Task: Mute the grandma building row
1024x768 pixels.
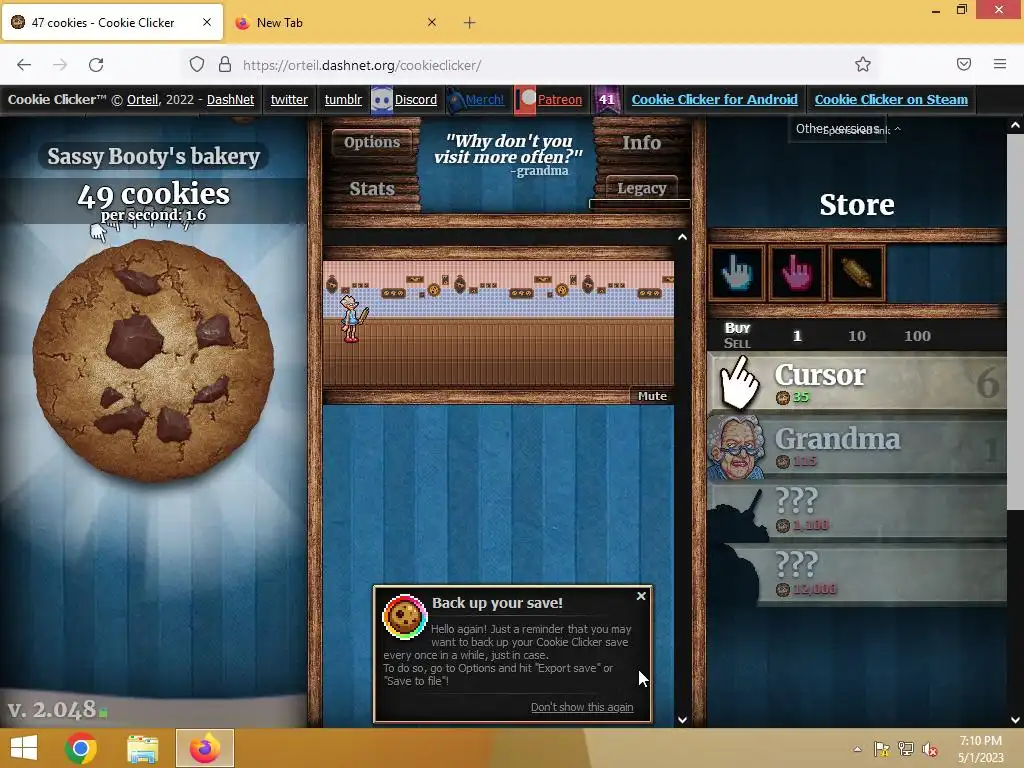Action: pyautogui.click(x=652, y=396)
